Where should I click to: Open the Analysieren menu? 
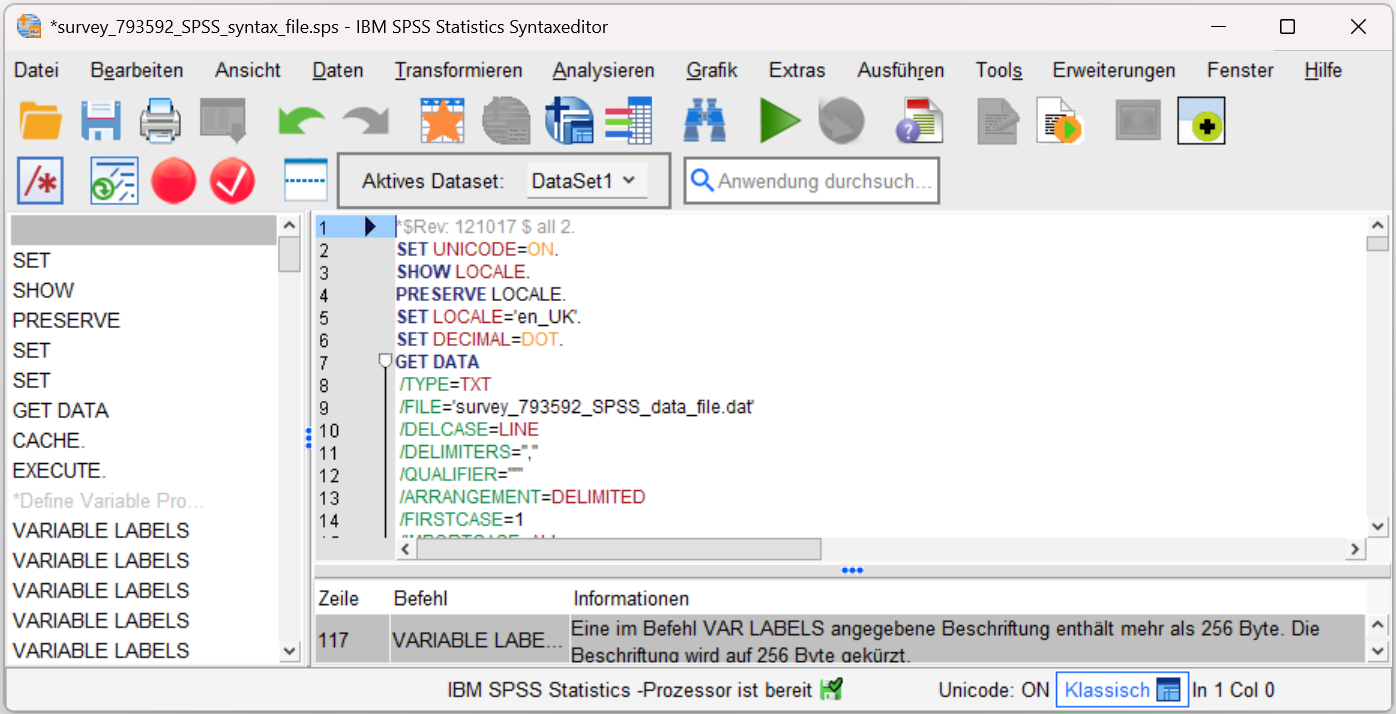point(603,70)
